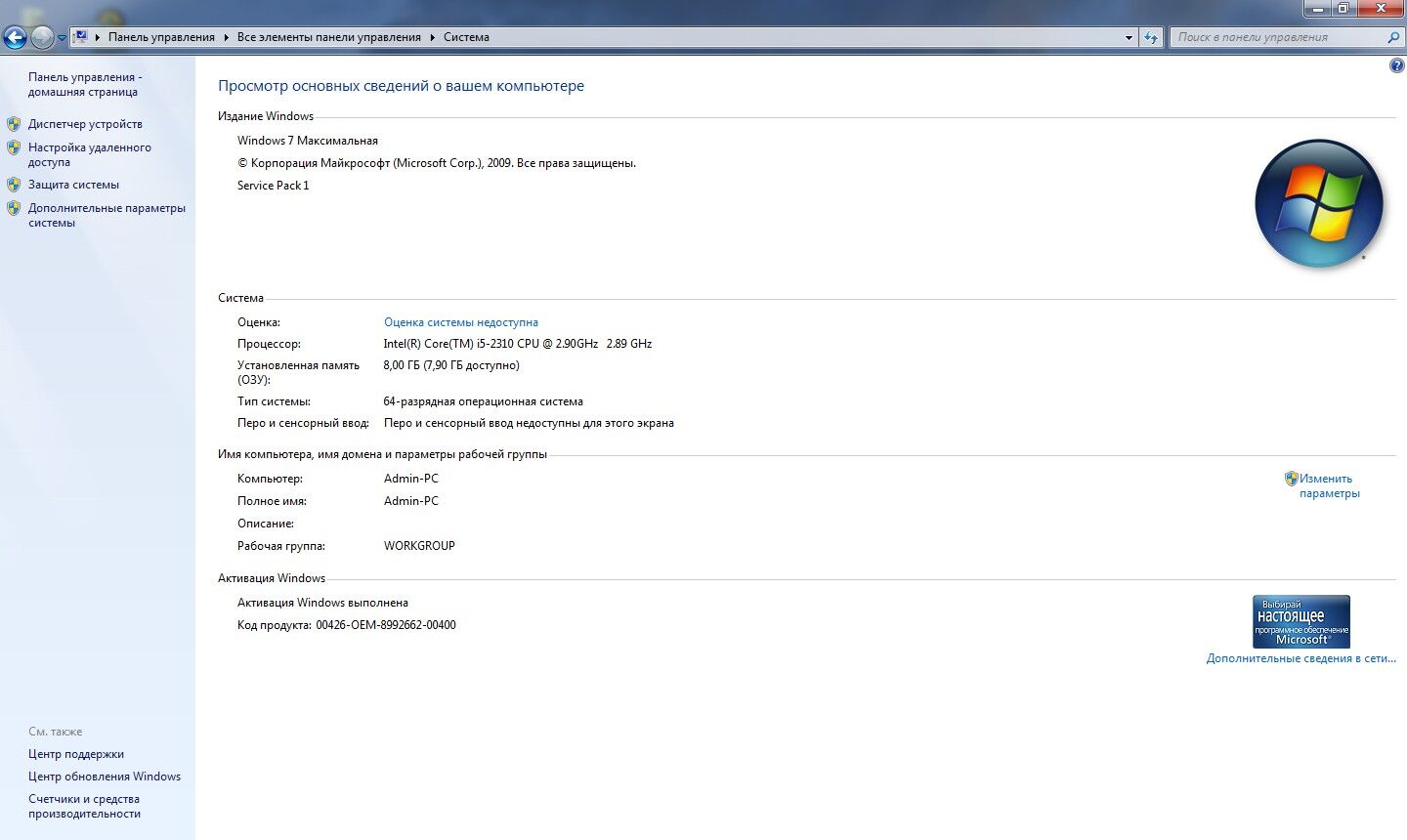1407x840 pixels.
Task: Click 'Изменить параметры' link
Action: (1329, 485)
